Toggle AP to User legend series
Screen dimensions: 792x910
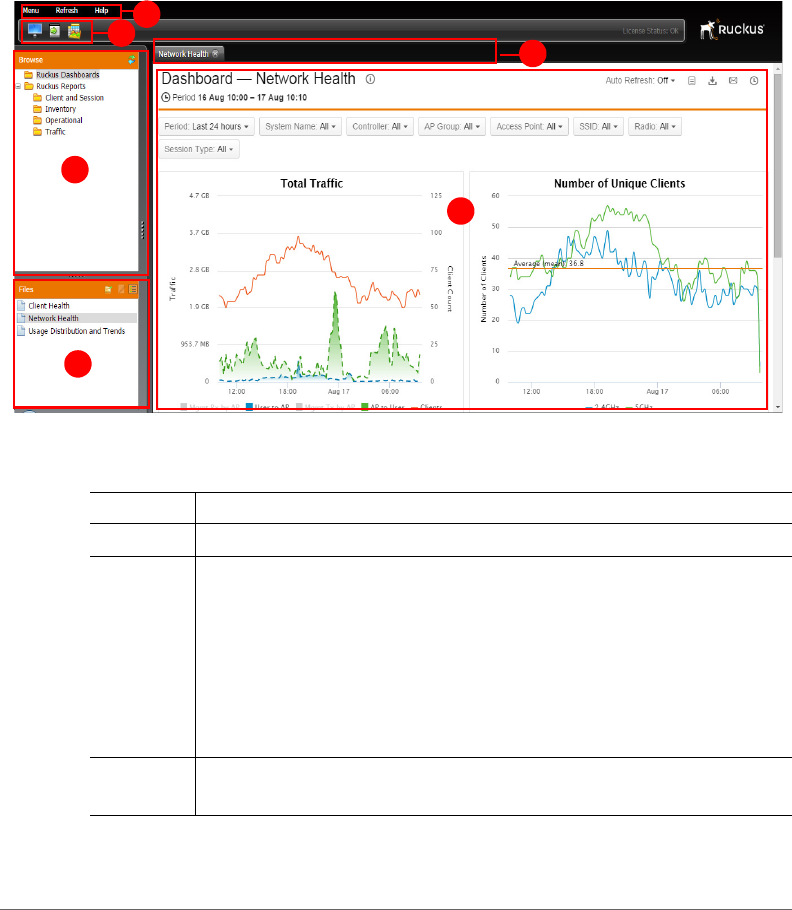coord(383,407)
